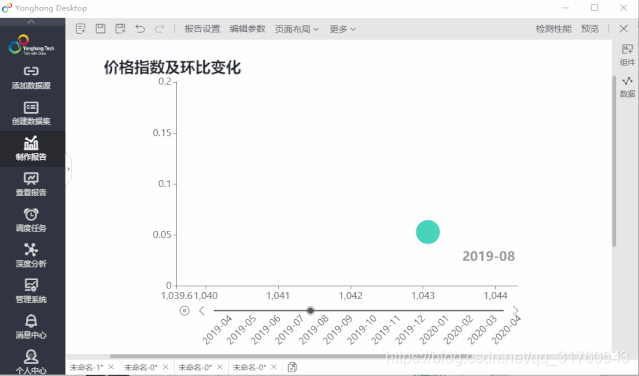Click 预览 to preview report

click(x=590, y=29)
